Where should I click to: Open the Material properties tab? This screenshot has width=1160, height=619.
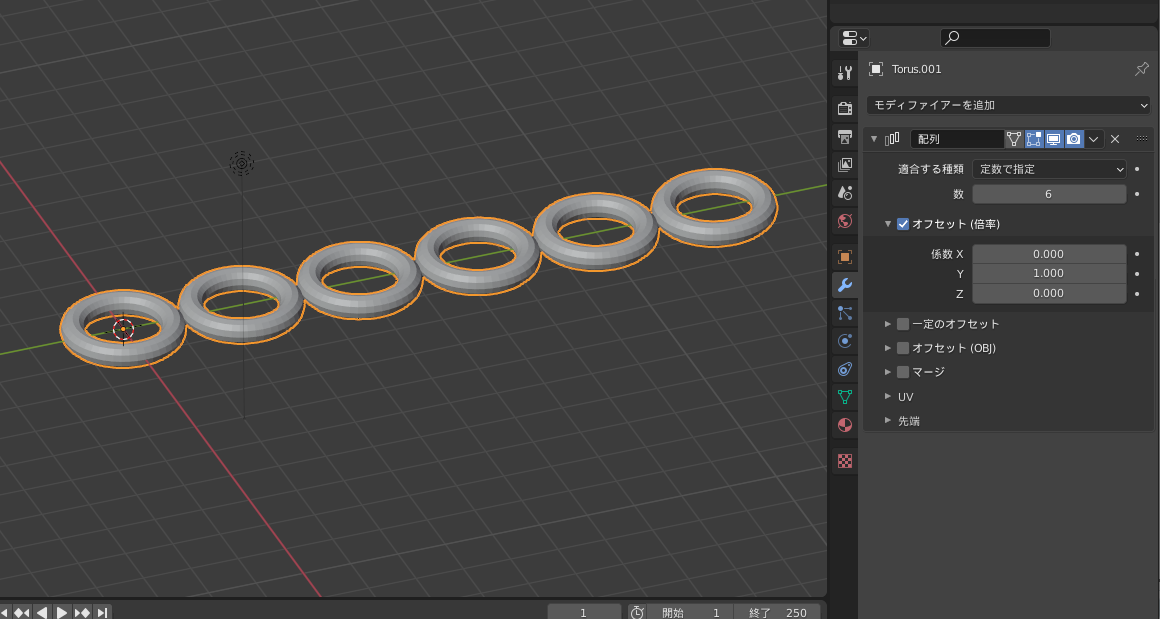(844, 425)
